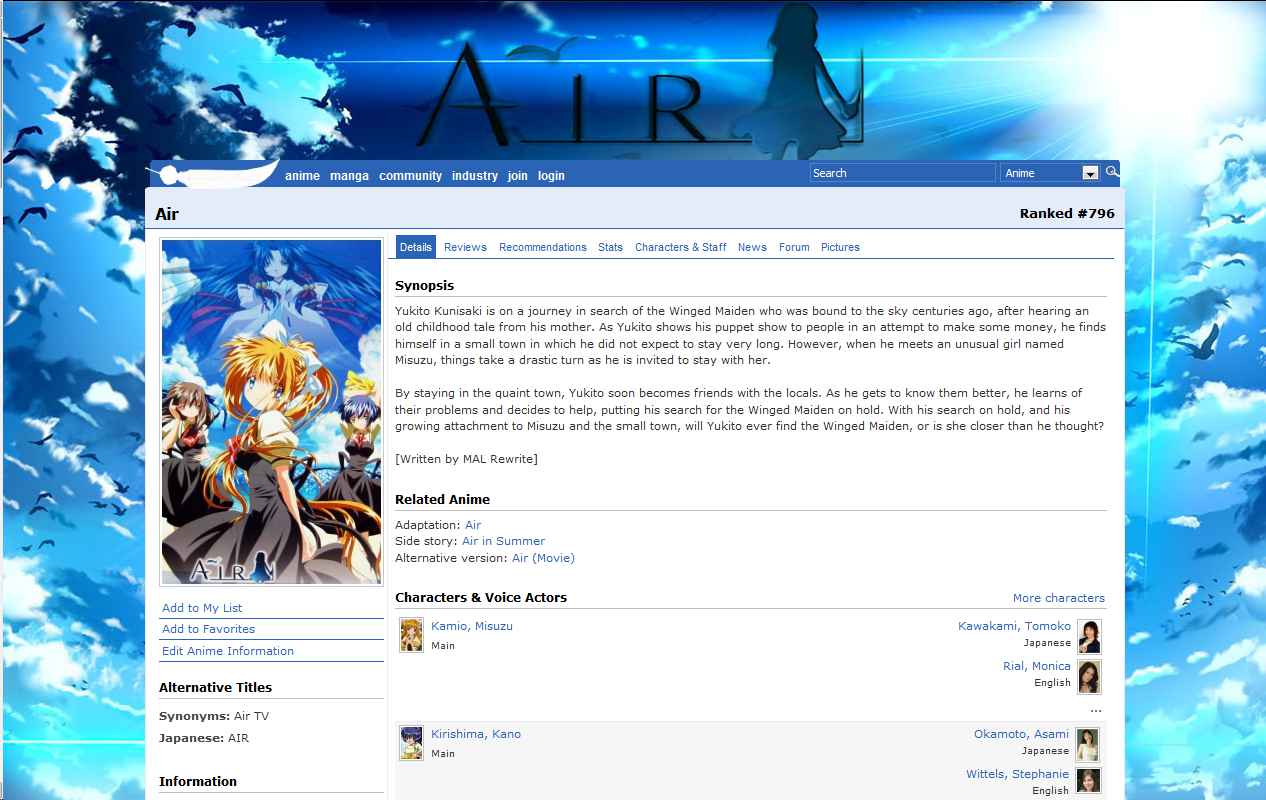Click the Alternative Titles heading
This screenshot has width=1266, height=800.
click(x=215, y=688)
